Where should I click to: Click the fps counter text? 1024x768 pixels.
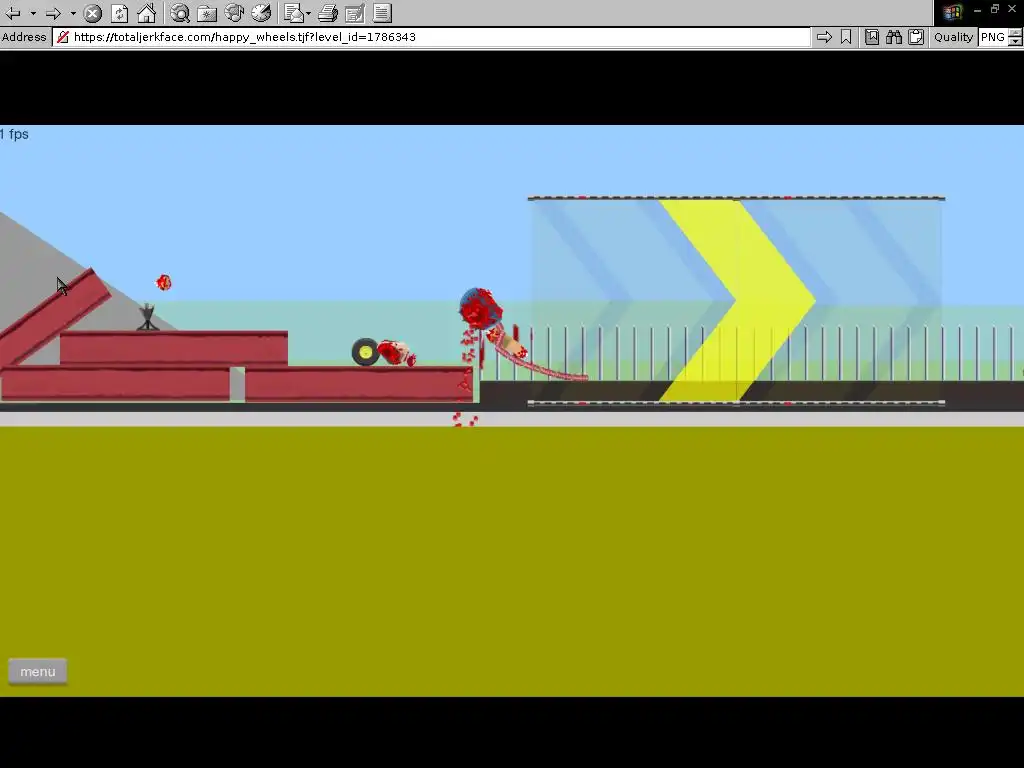pos(14,134)
